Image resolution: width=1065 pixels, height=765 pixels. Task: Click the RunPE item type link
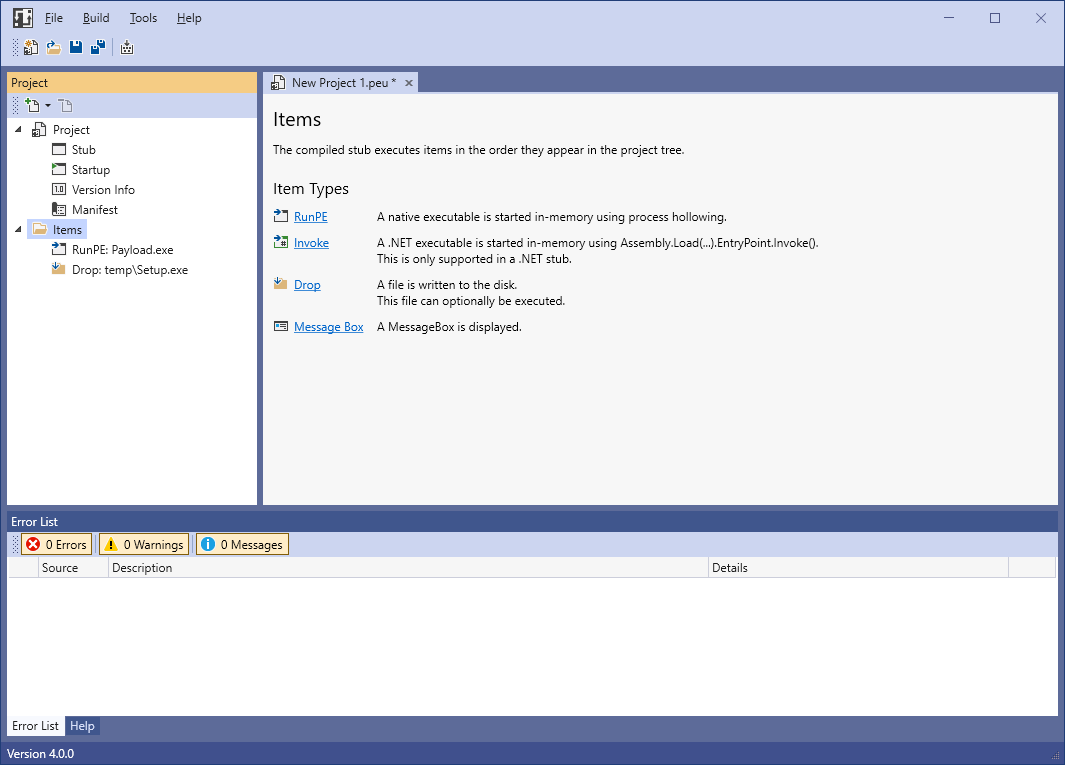(x=310, y=217)
